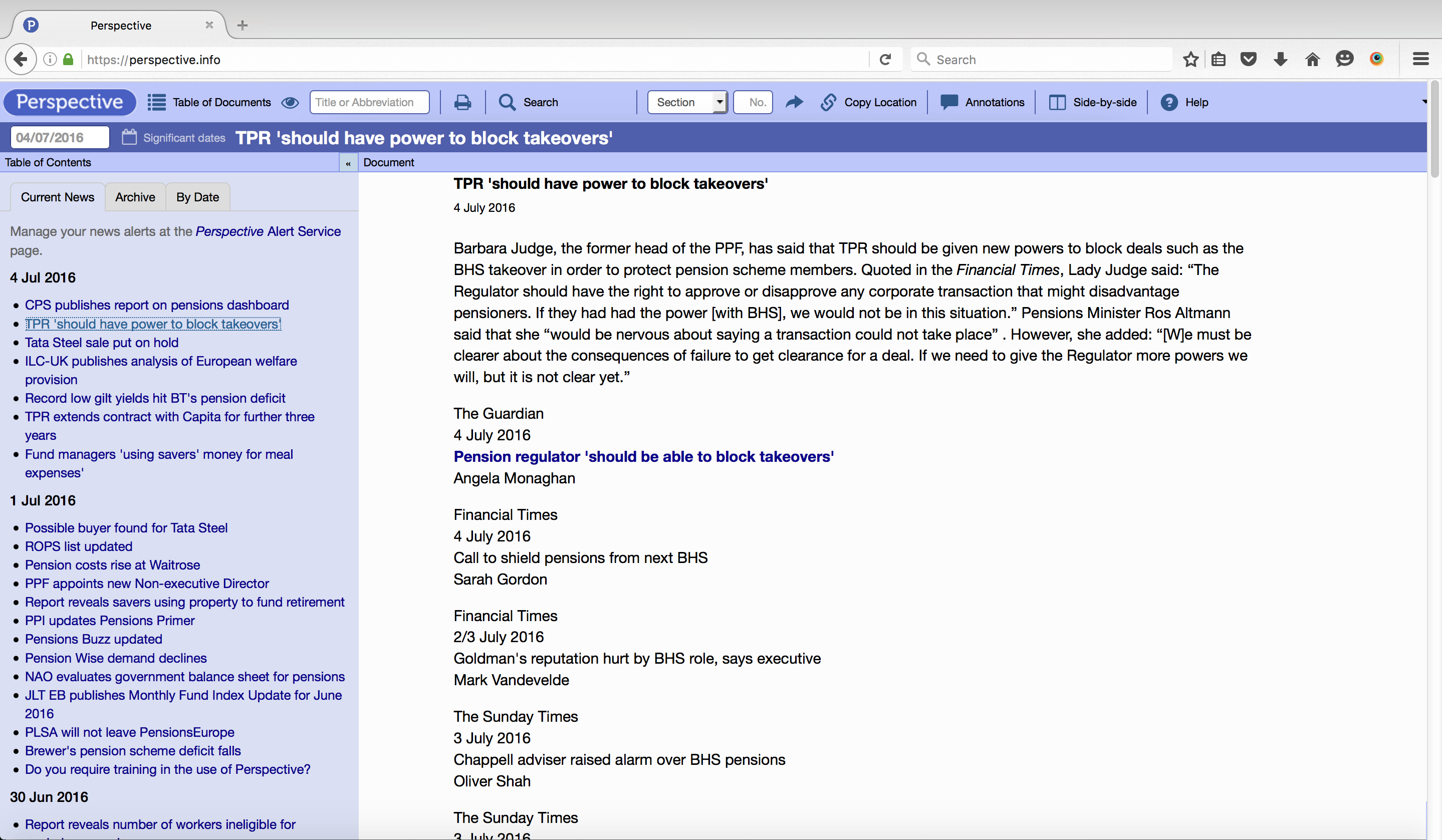Click the forward arrow icon next to No. field
The image size is (1442, 840).
794,102
